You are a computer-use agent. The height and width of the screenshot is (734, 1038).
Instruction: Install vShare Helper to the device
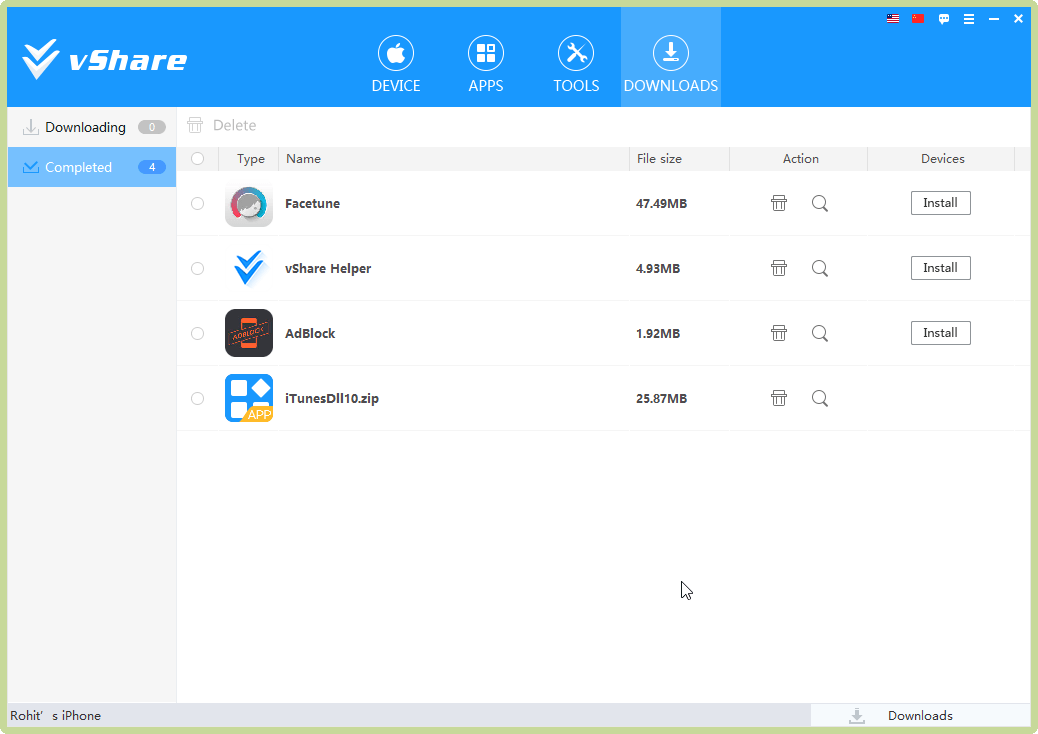[941, 268]
